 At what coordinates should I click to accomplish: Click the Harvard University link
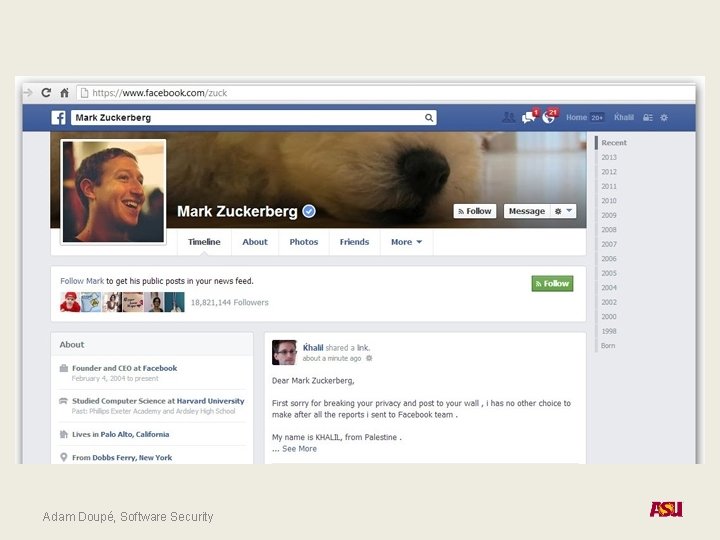click(x=210, y=401)
